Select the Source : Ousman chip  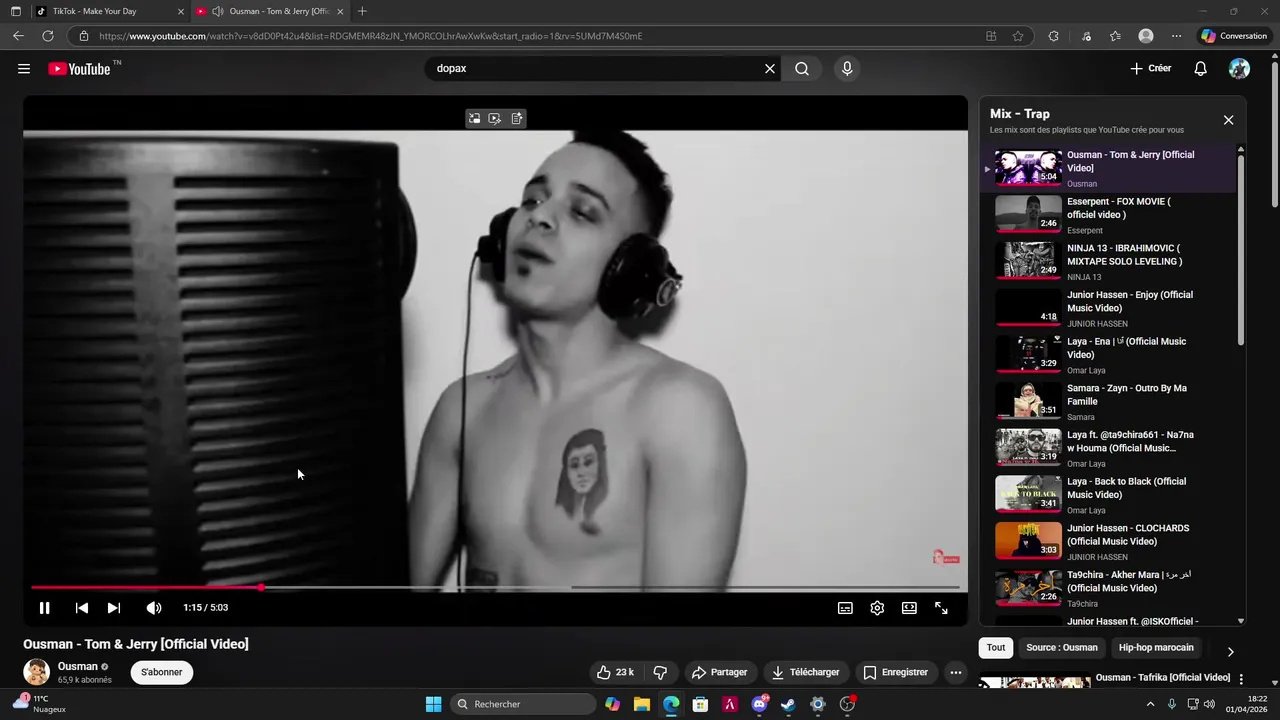1062,648
